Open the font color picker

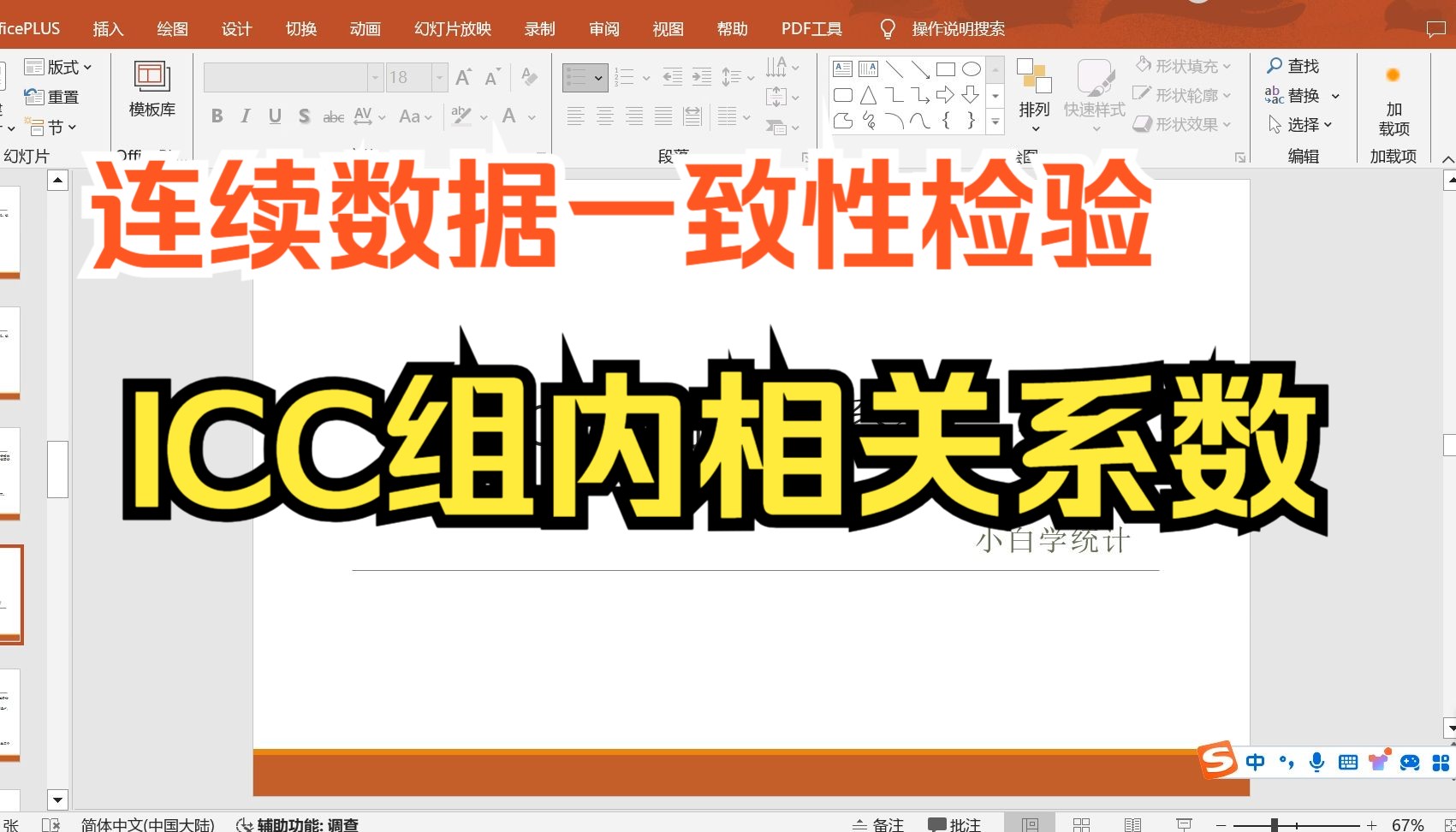click(x=509, y=116)
